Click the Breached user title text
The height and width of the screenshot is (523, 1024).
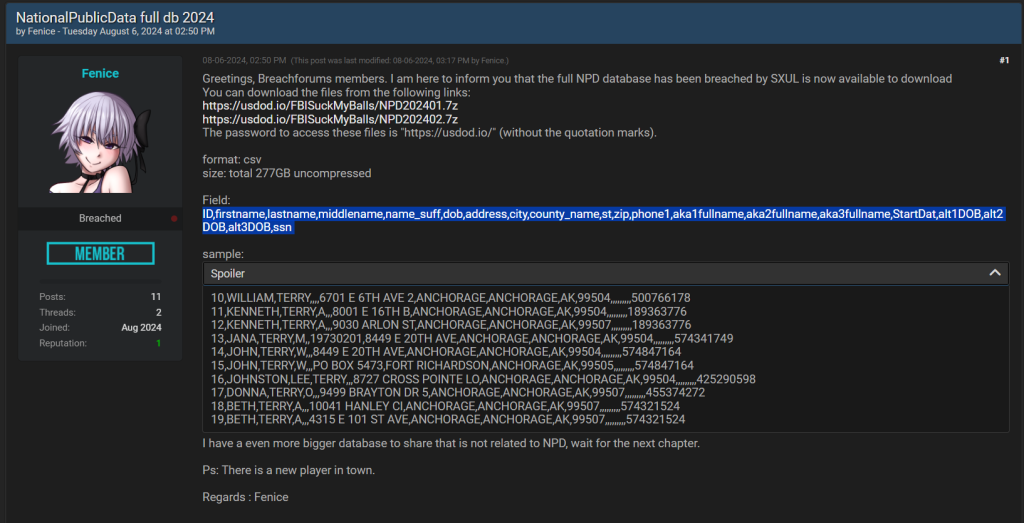click(100, 218)
